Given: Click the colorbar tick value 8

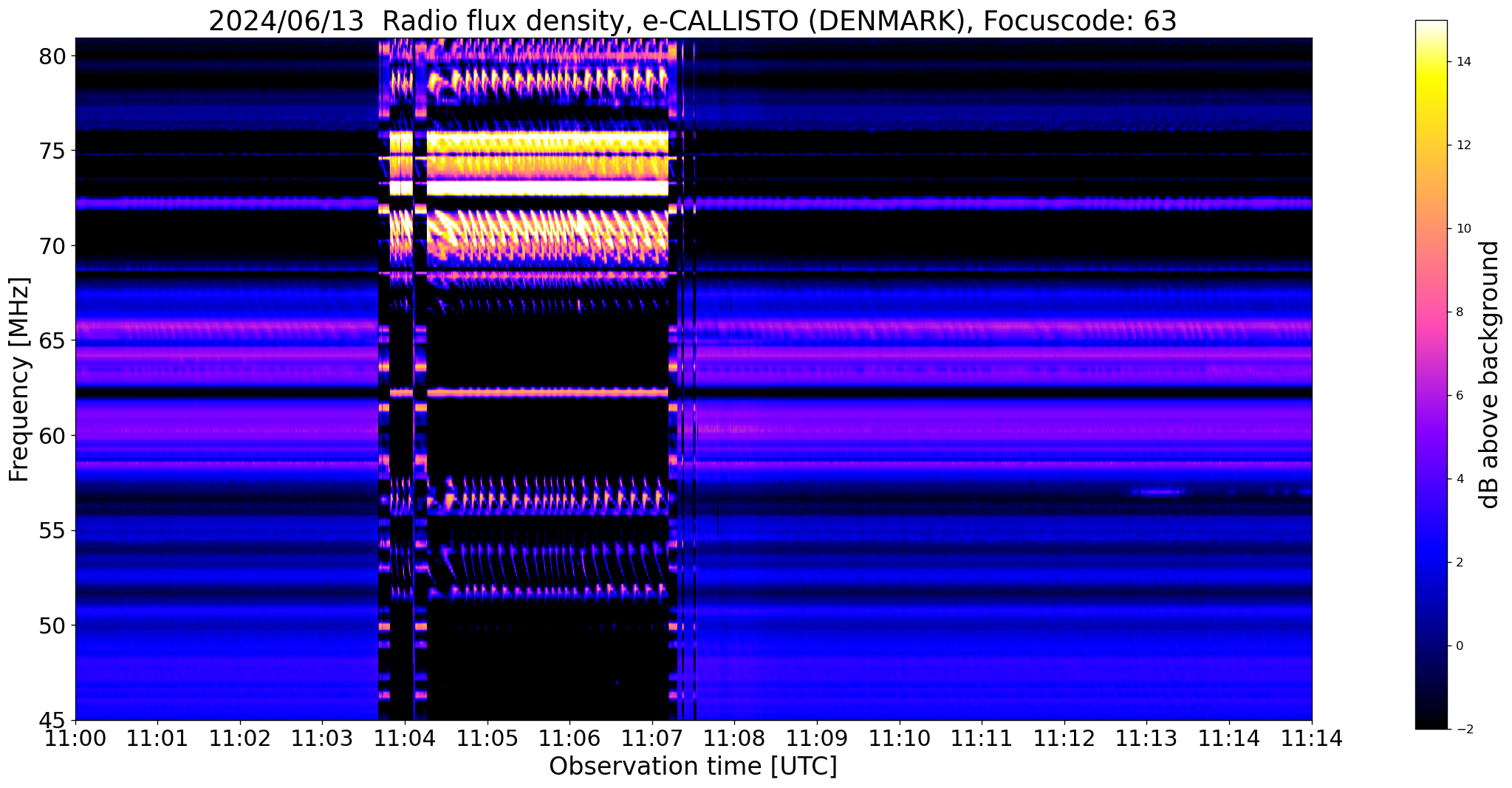Looking at the screenshot, I should (1459, 312).
